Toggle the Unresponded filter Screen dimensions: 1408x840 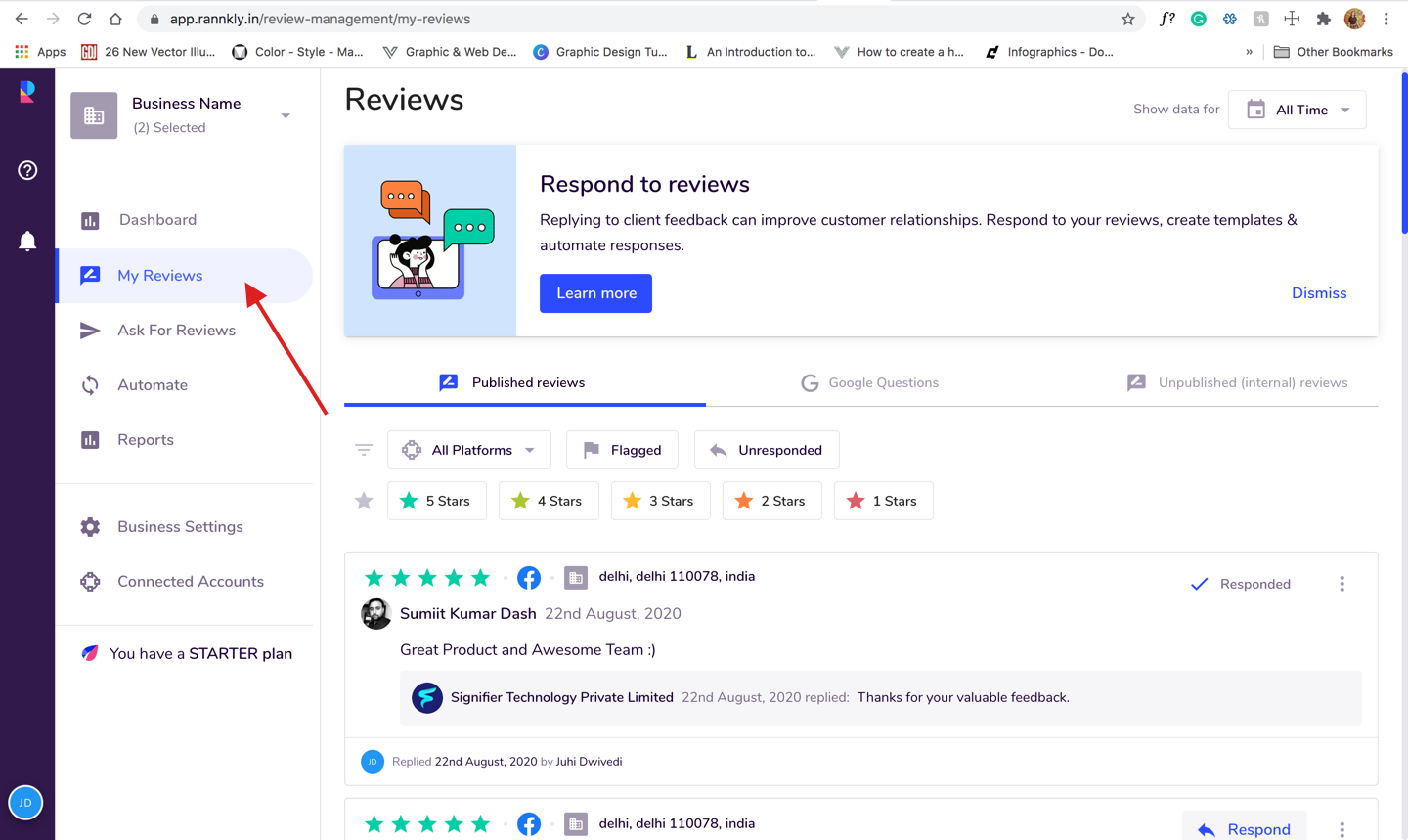pyautogui.click(x=767, y=450)
